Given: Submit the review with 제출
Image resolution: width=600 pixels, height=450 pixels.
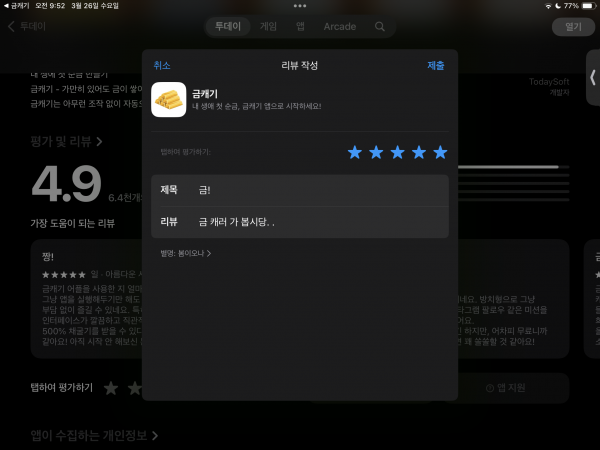Looking at the screenshot, I should pos(436,65).
